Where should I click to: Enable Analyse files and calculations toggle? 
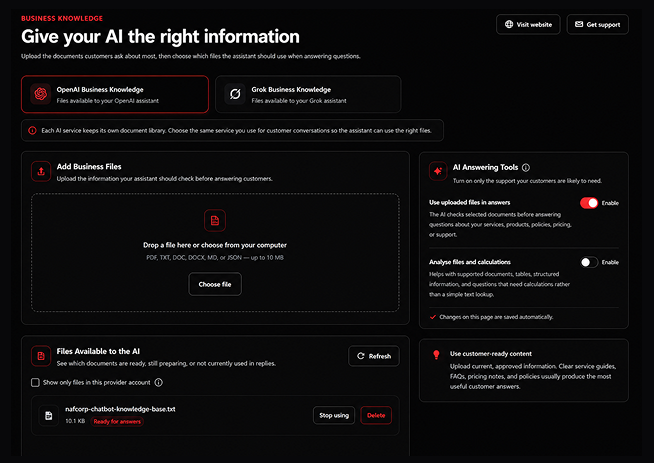pos(589,262)
